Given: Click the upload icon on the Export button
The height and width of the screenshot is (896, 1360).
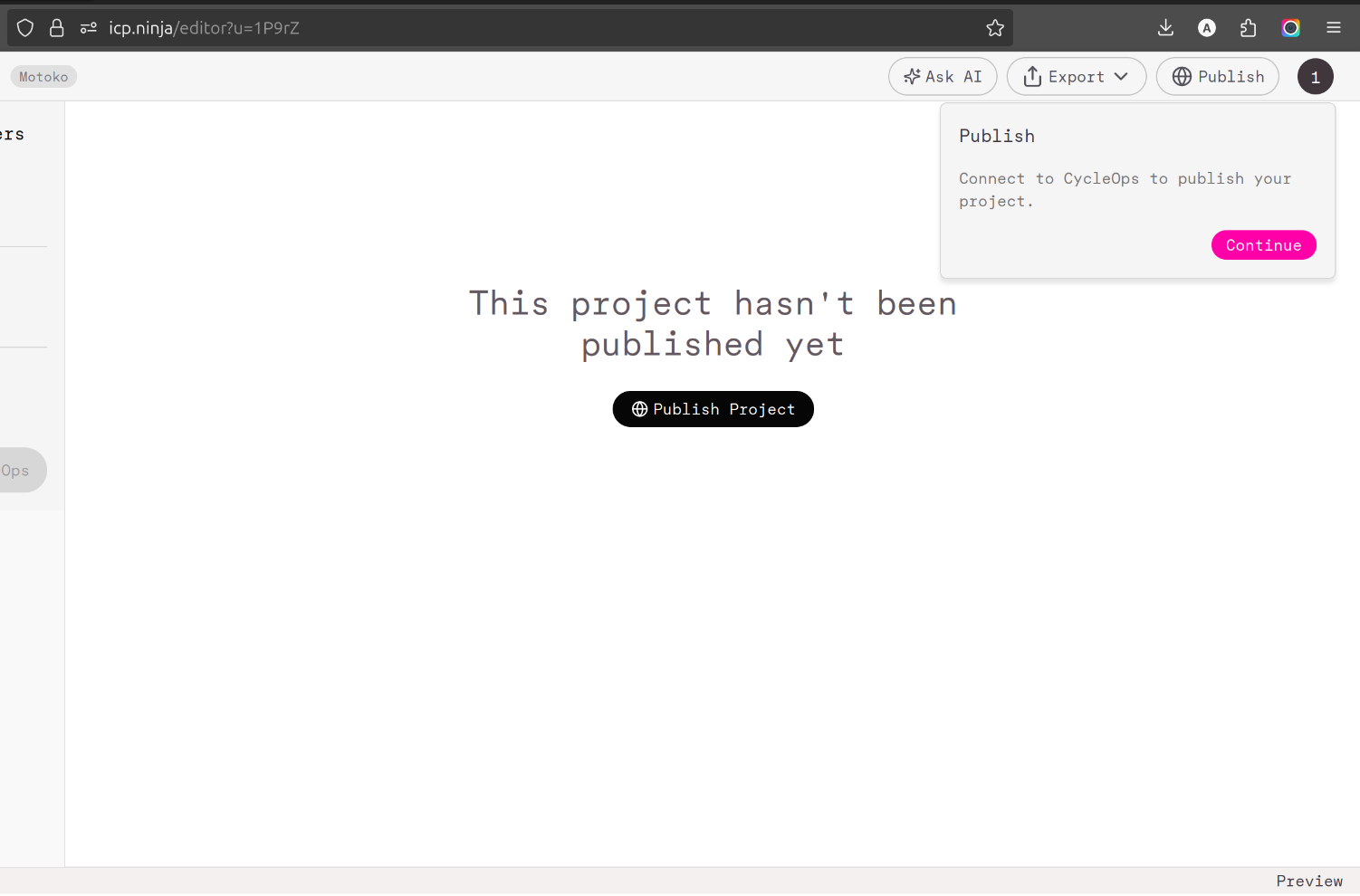Looking at the screenshot, I should 1033,76.
